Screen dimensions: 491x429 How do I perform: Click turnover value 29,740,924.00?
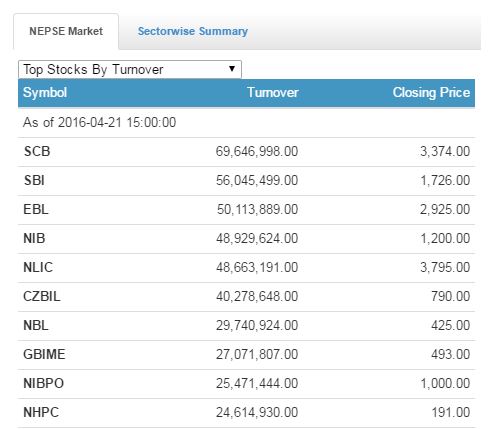point(257,326)
